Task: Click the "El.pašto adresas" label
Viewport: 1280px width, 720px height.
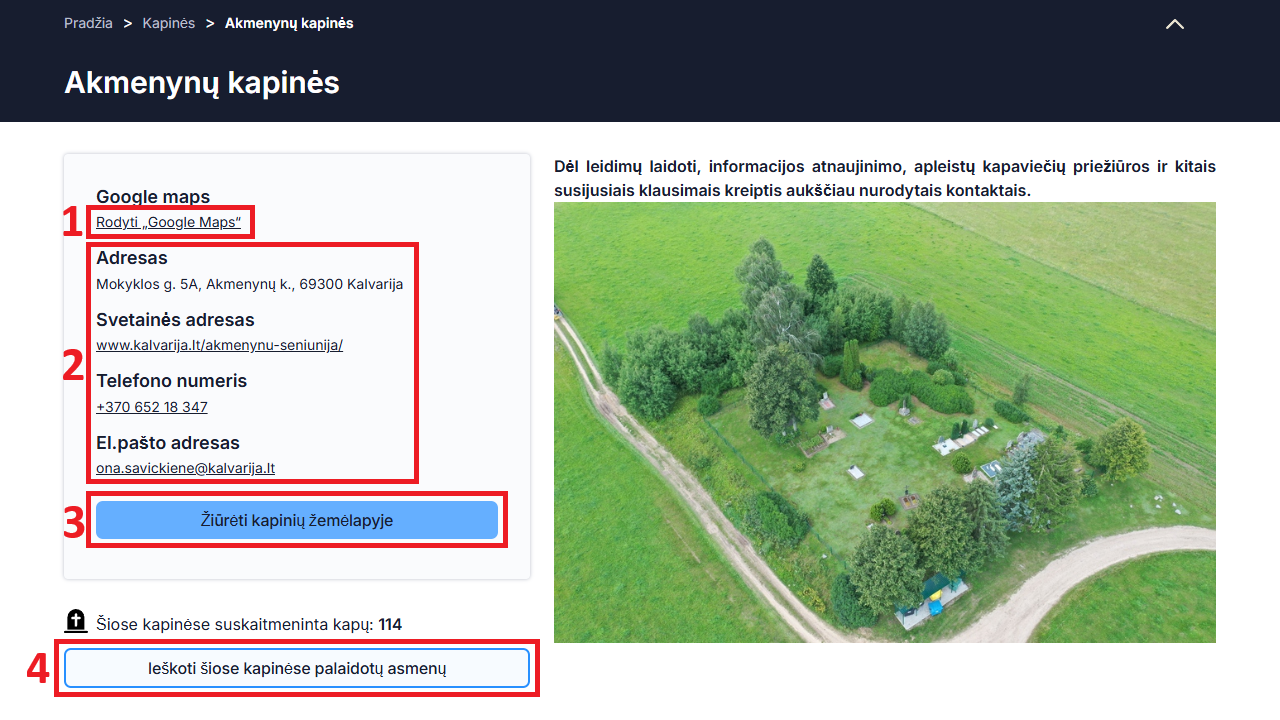Action: pyautogui.click(x=168, y=443)
